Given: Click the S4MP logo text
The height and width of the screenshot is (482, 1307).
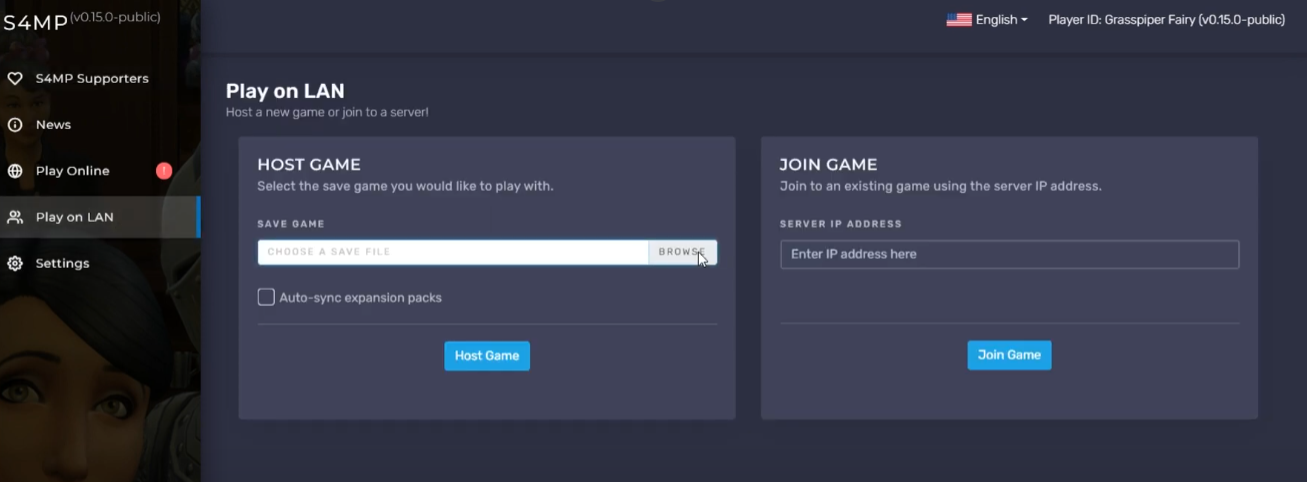Looking at the screenshot, I should [35, 24].
